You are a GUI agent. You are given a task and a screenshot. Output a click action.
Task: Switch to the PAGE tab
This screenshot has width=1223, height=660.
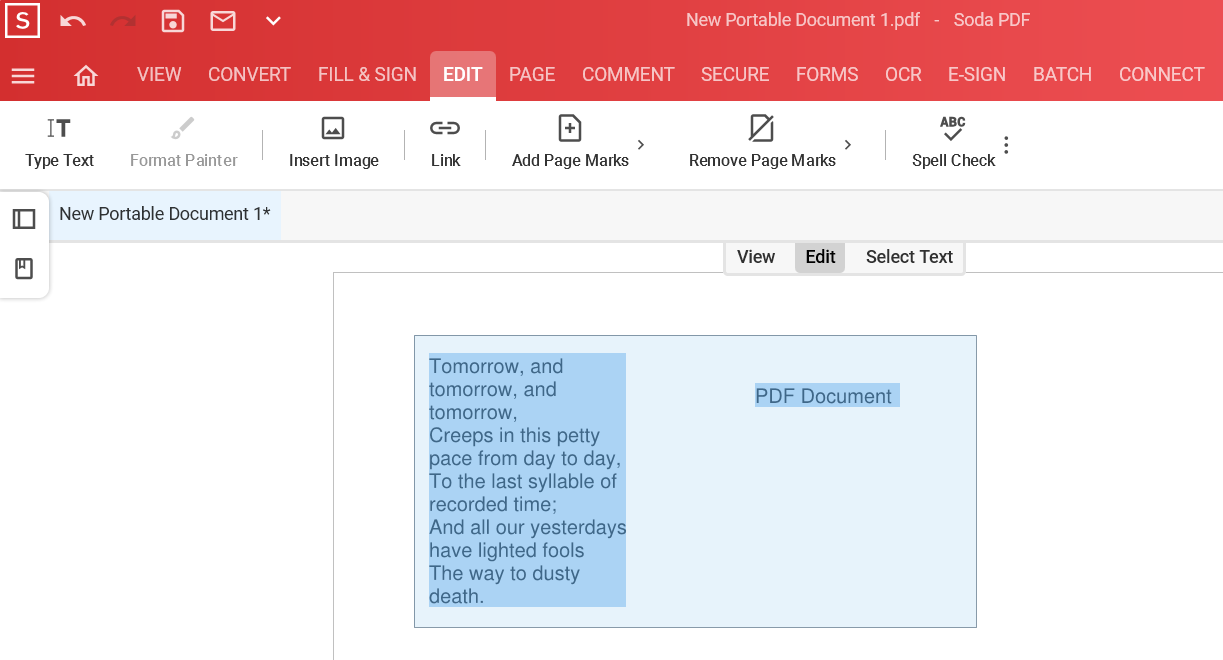tap(532, 75)
